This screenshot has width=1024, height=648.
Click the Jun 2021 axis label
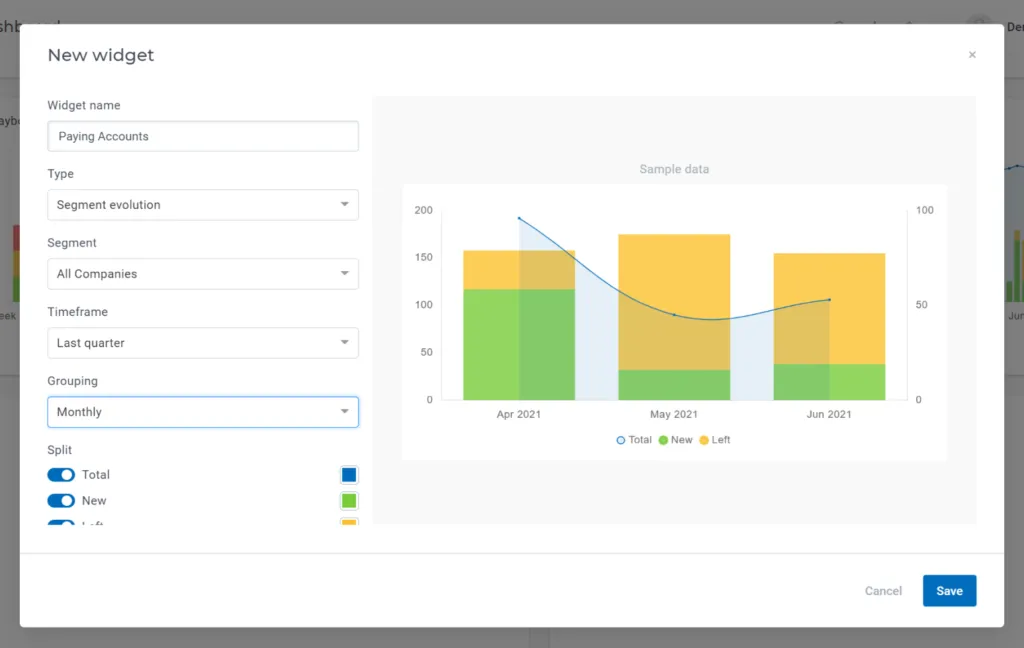pyautogui.click(x=829, y=414)
